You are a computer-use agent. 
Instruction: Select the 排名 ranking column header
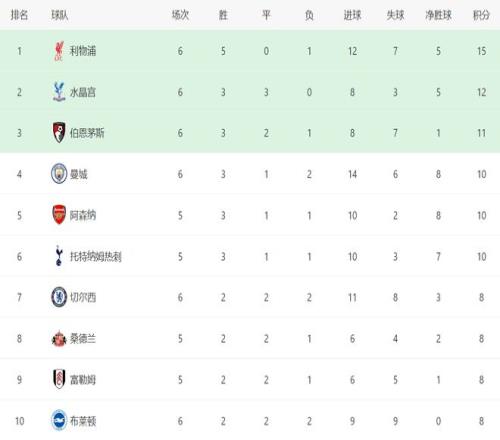(x=19, y=15)
